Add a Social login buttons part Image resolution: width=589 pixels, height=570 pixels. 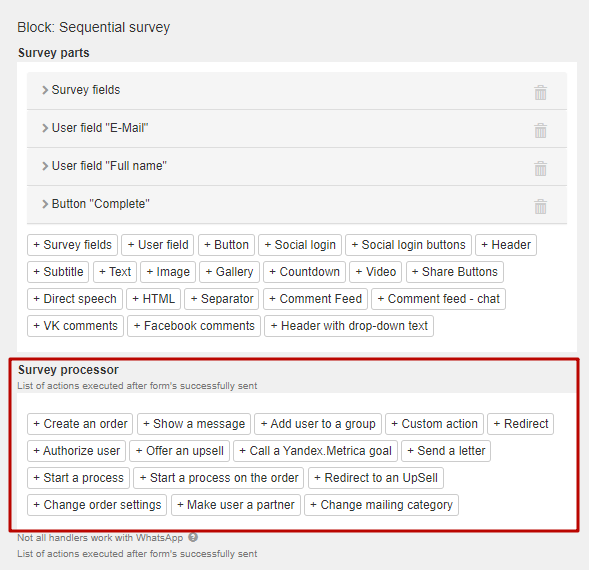point(408,245)
